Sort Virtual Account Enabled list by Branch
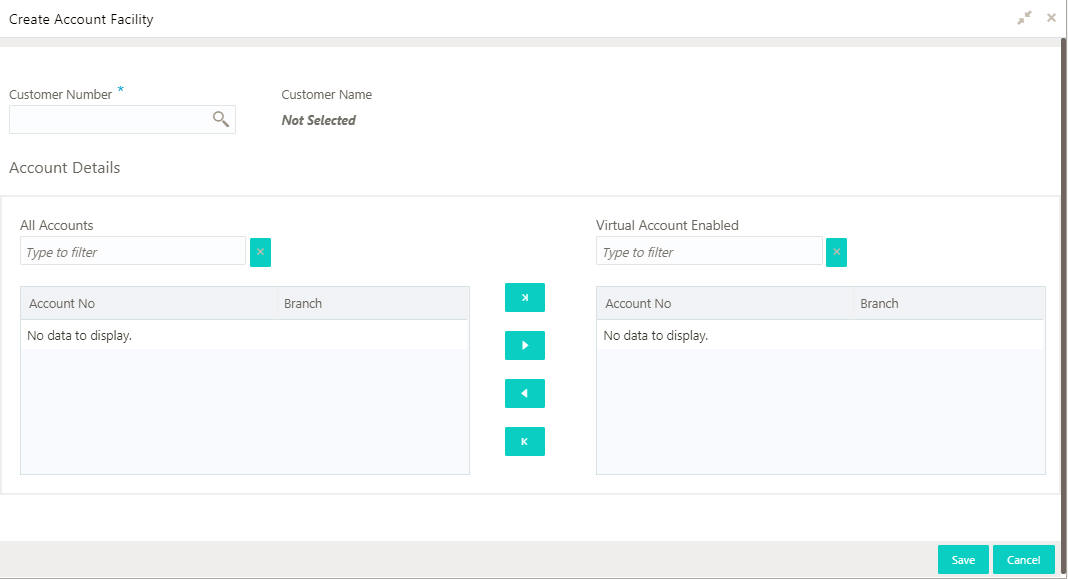1068x579 pixels. tap(949, 303)
